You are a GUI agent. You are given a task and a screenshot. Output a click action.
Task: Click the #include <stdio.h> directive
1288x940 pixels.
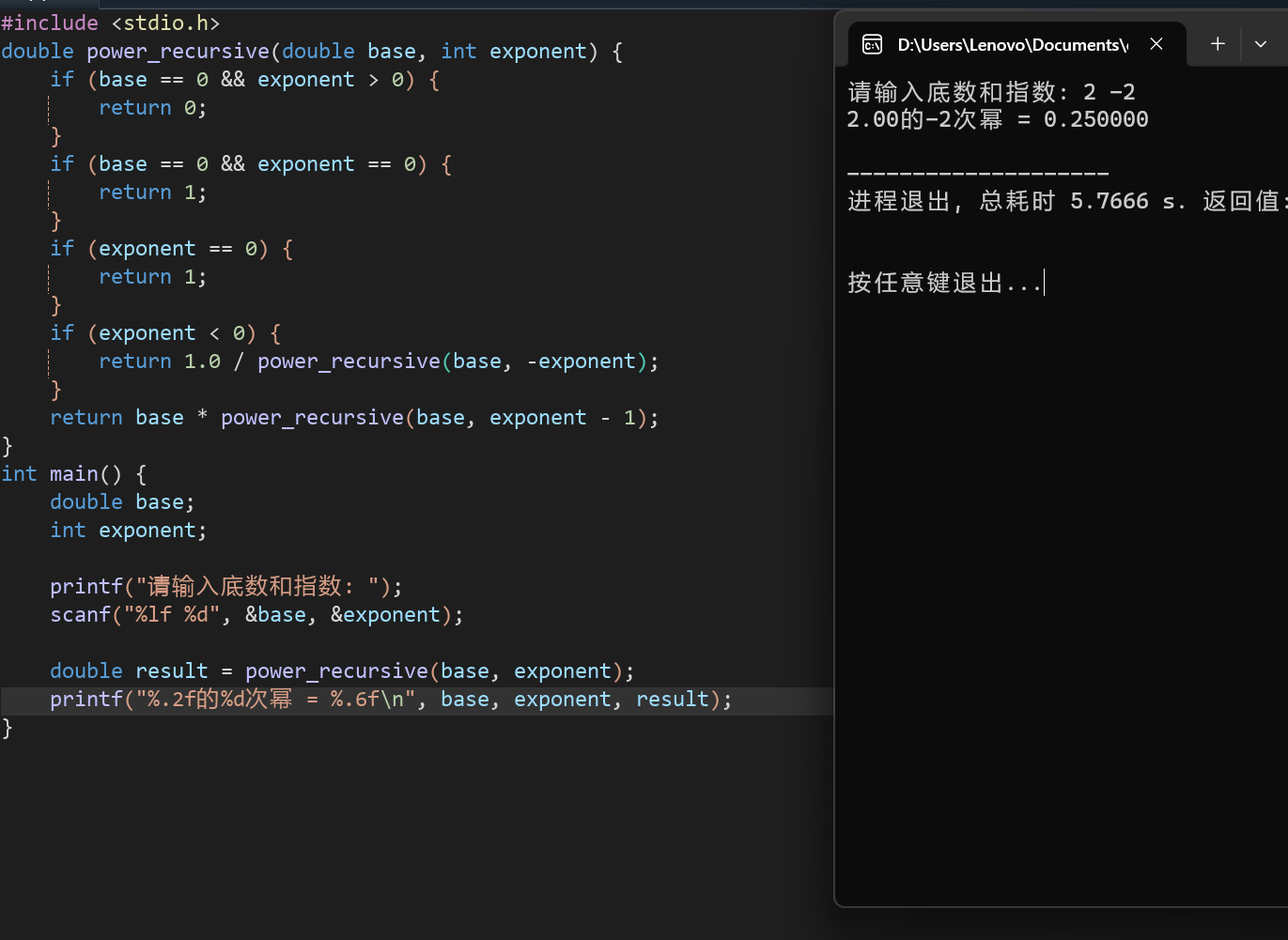(x=111, y=23)
